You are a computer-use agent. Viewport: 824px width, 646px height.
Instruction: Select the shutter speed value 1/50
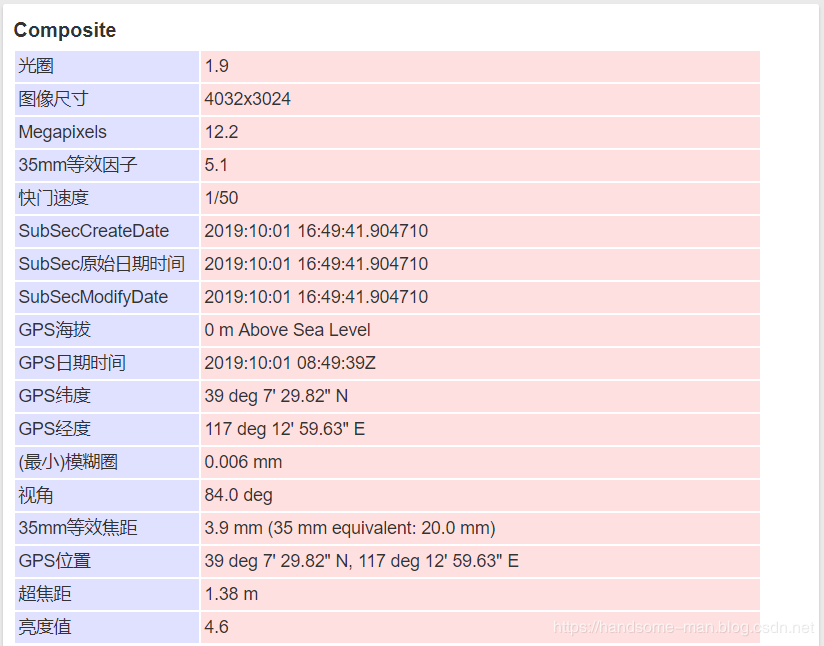[221, 198]
